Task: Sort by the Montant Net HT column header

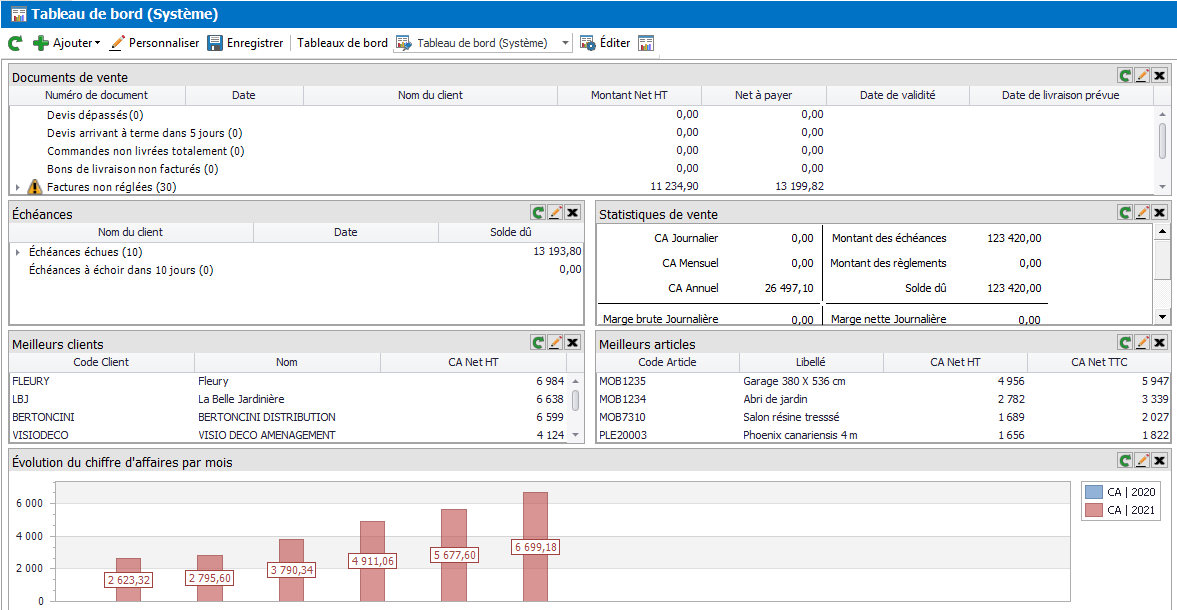Action: coord(629,95)
